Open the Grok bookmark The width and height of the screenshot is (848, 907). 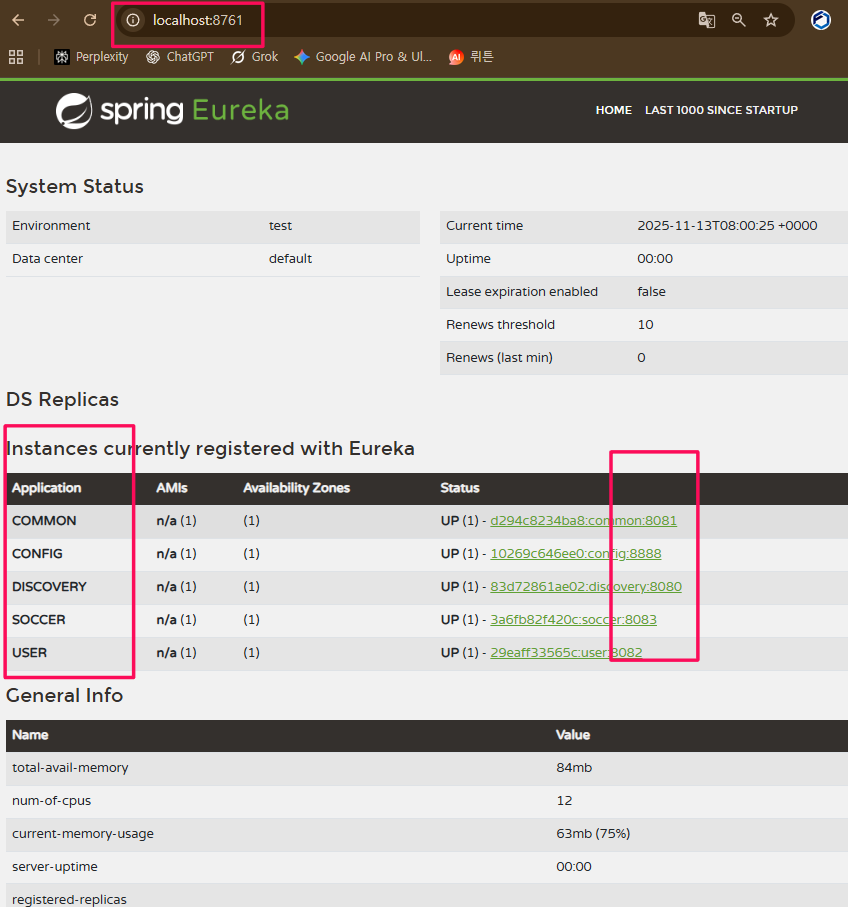pyautogui.click(x=255, y=57)
